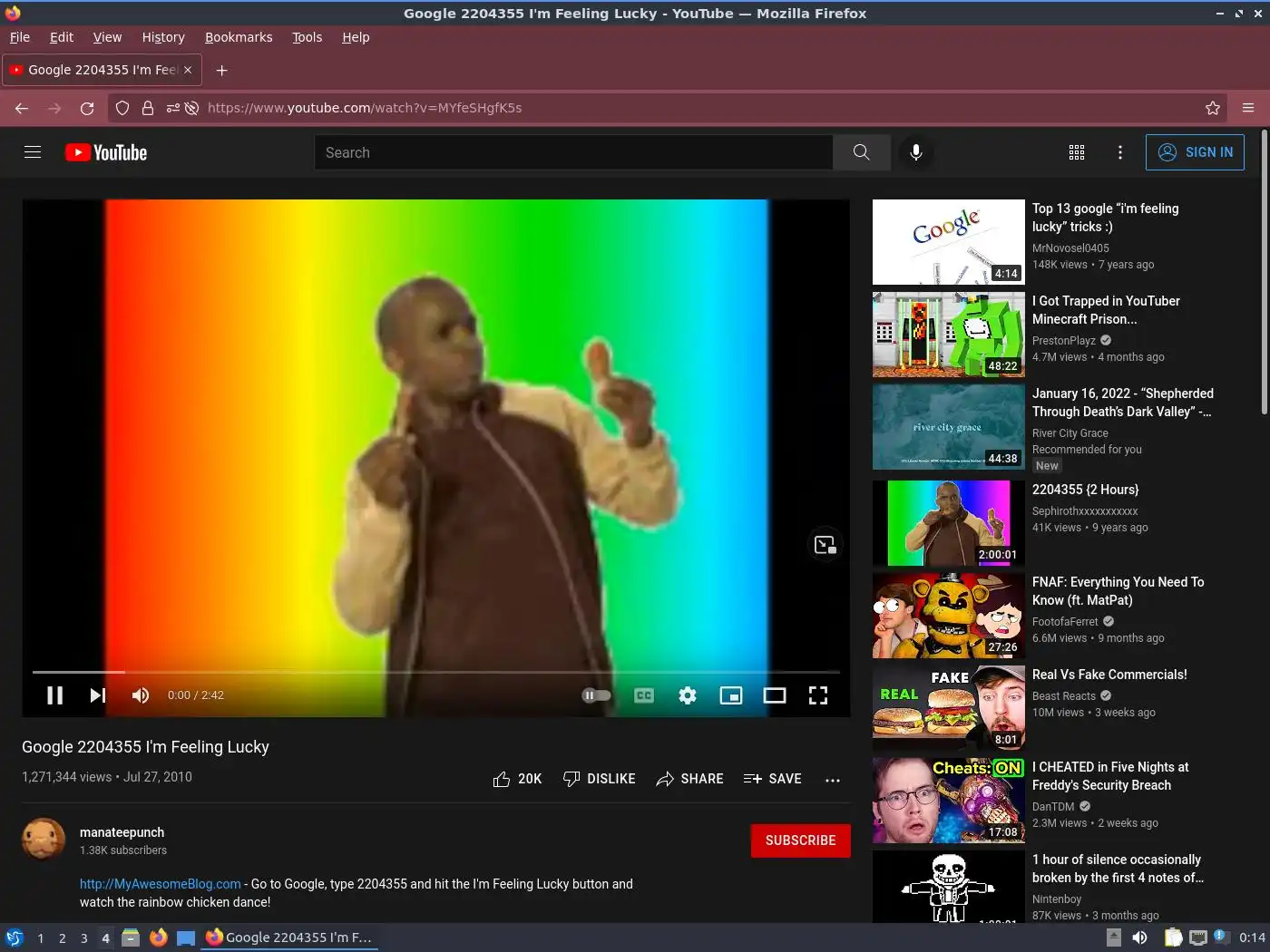Viewport: 1270px width, 952px height.
Task: Open a new browser tab
Action: tap(221, 70)
